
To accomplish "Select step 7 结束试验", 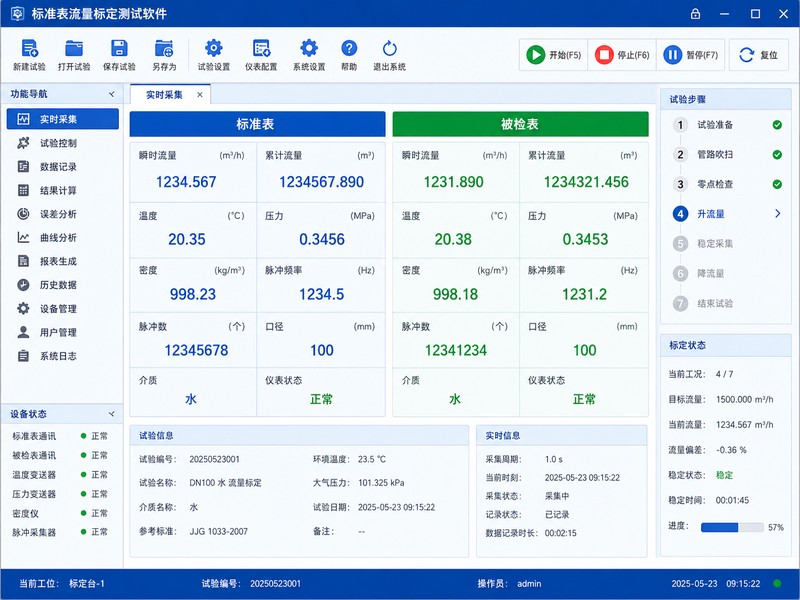I will click(727, 304).
